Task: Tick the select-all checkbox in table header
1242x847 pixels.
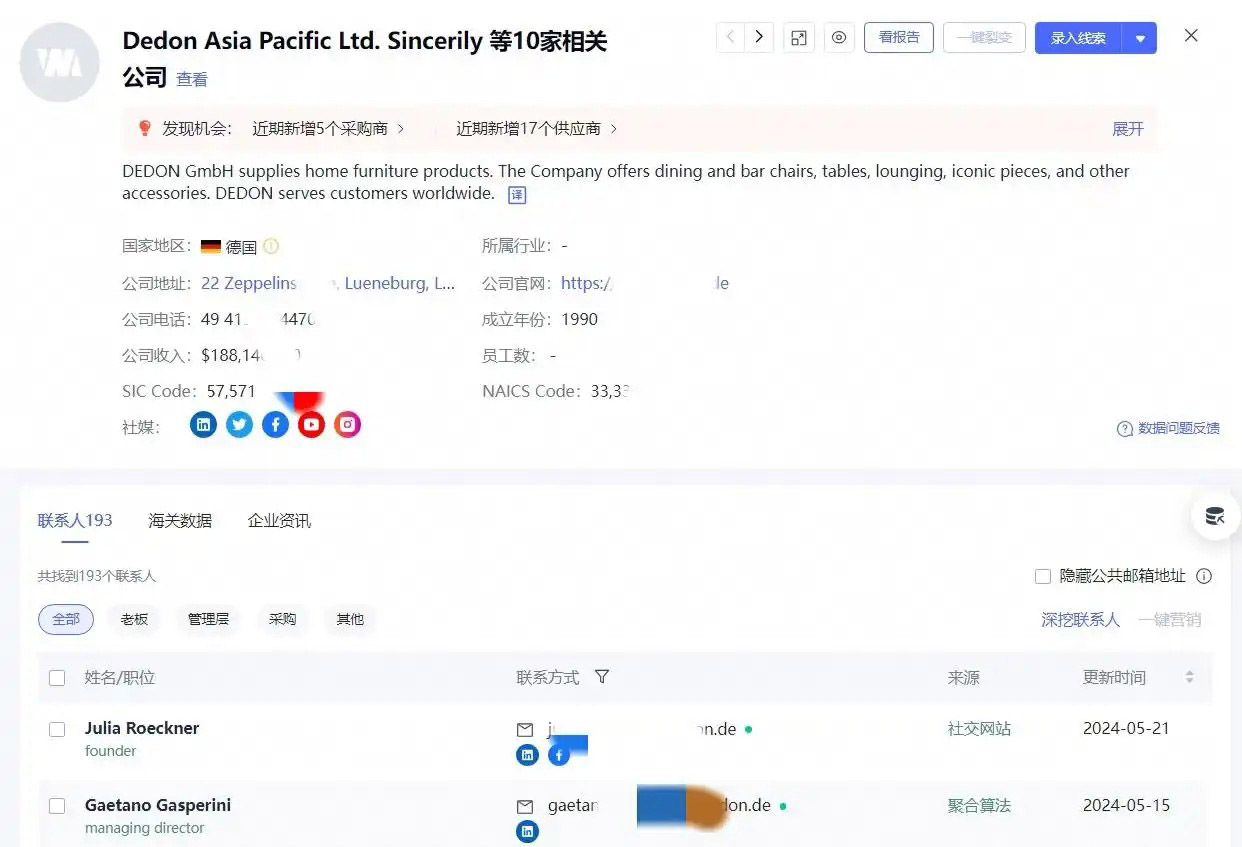Action: (x=57, y=678)
